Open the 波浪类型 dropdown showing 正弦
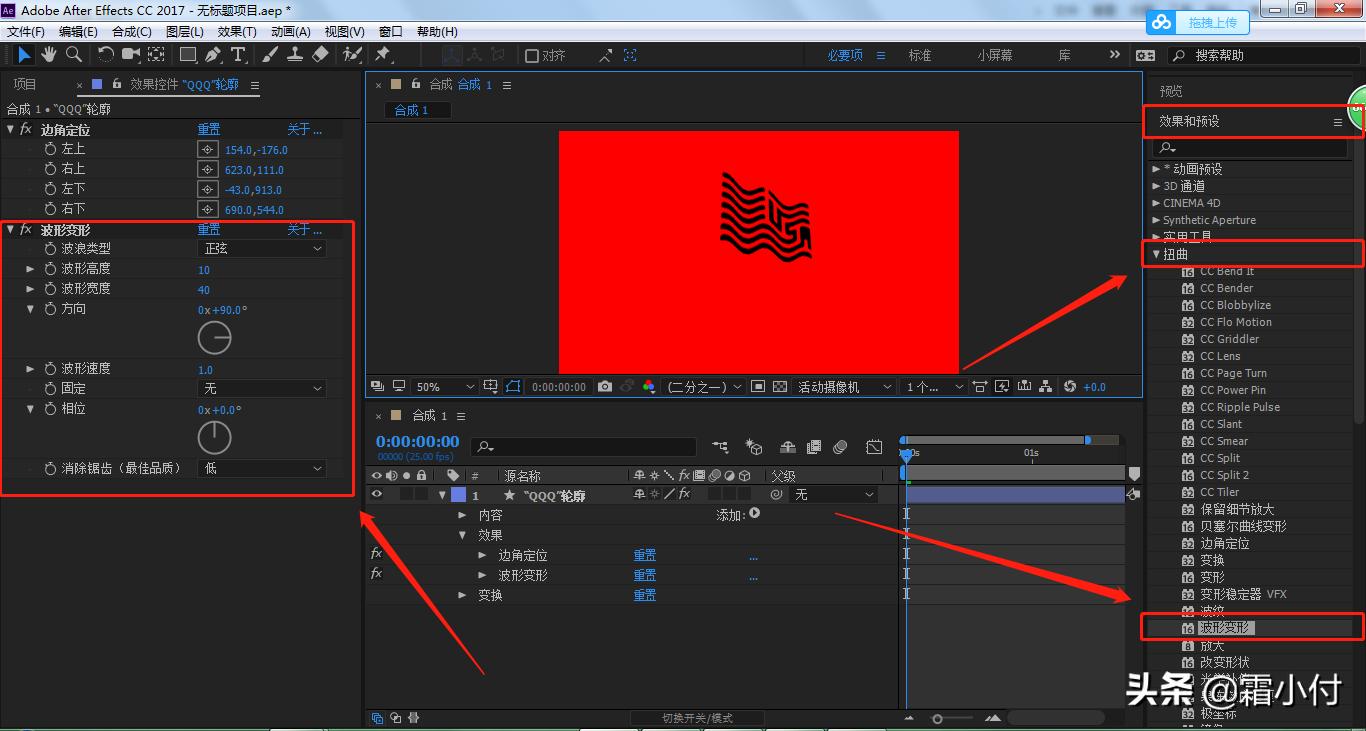The height and width of the screenshot is (731, 1366). pos(262,249)
